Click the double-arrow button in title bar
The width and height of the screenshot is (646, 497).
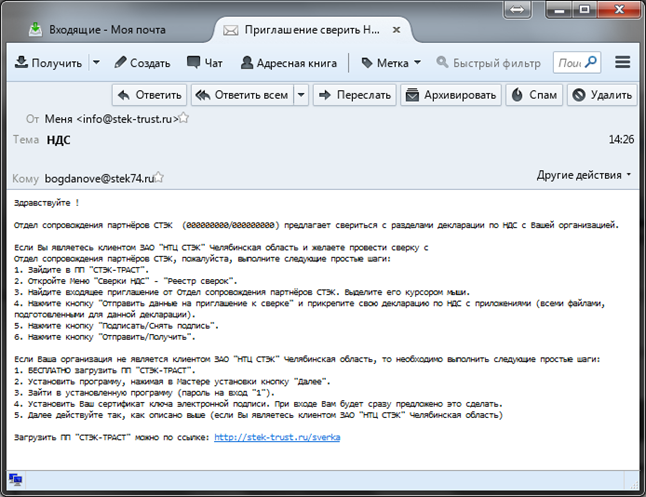(517, 9)
